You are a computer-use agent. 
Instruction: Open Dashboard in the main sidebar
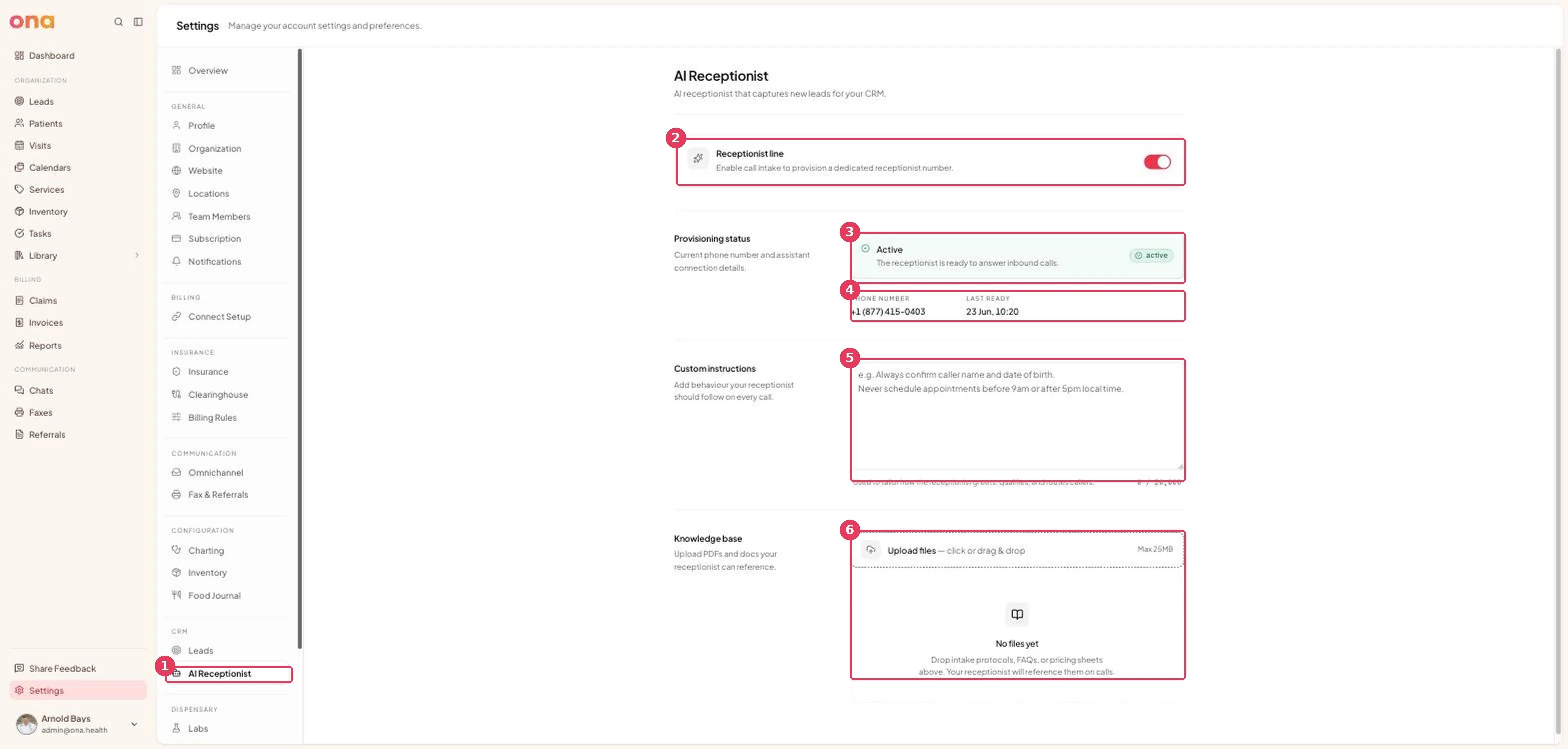51,56
